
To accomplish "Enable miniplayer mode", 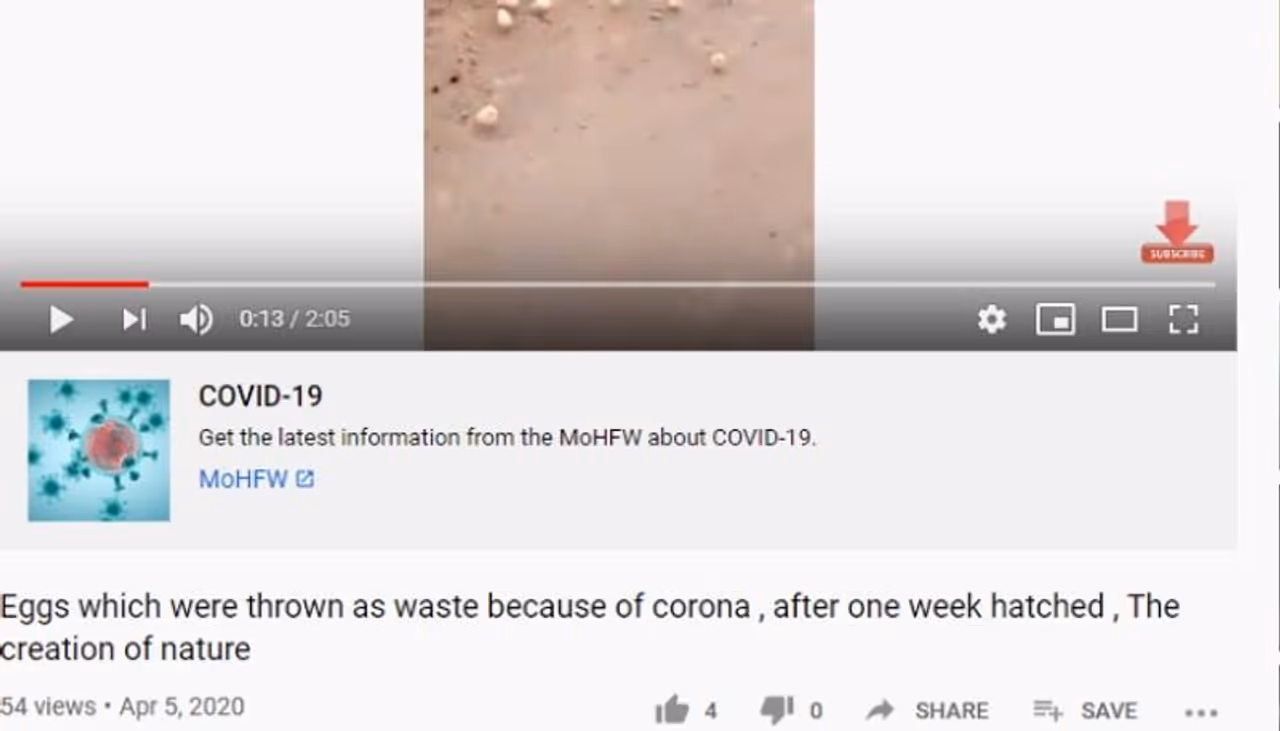I will click(x=1056, y=319).
